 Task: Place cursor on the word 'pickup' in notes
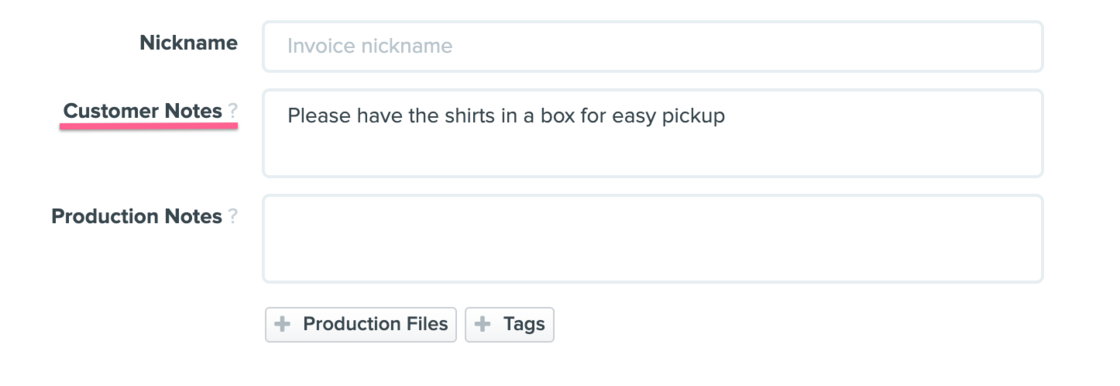point(694,117)
